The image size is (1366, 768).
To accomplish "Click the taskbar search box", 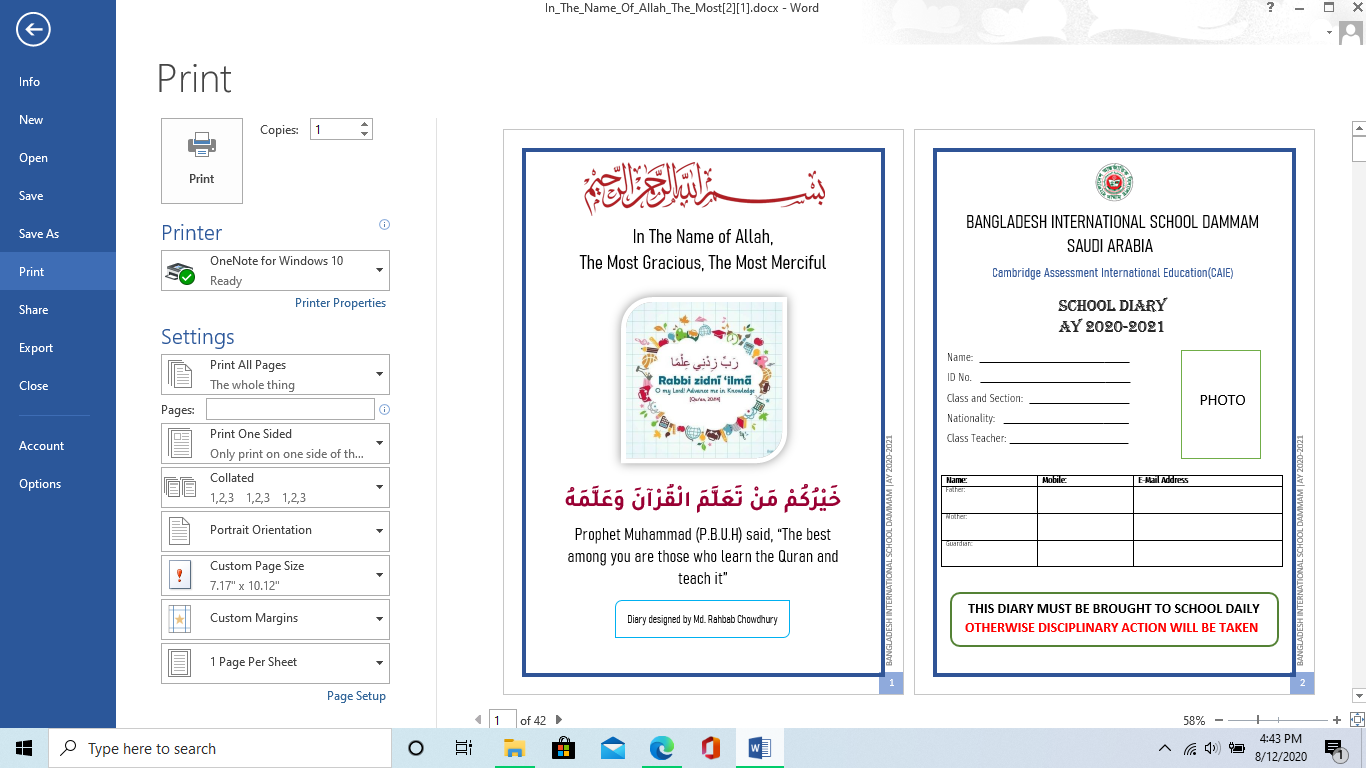I will 220,748.
